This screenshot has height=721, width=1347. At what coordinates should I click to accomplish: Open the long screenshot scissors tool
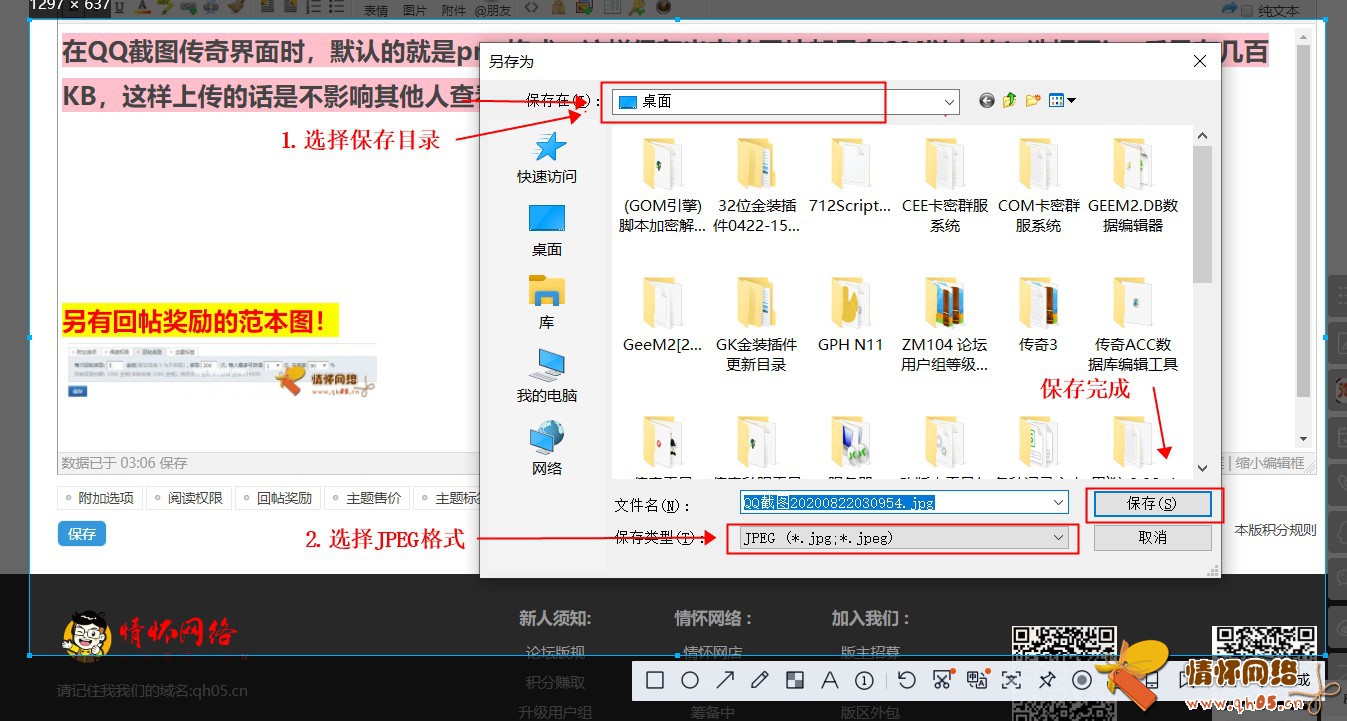pyautogui.click(x=942, y=681)
